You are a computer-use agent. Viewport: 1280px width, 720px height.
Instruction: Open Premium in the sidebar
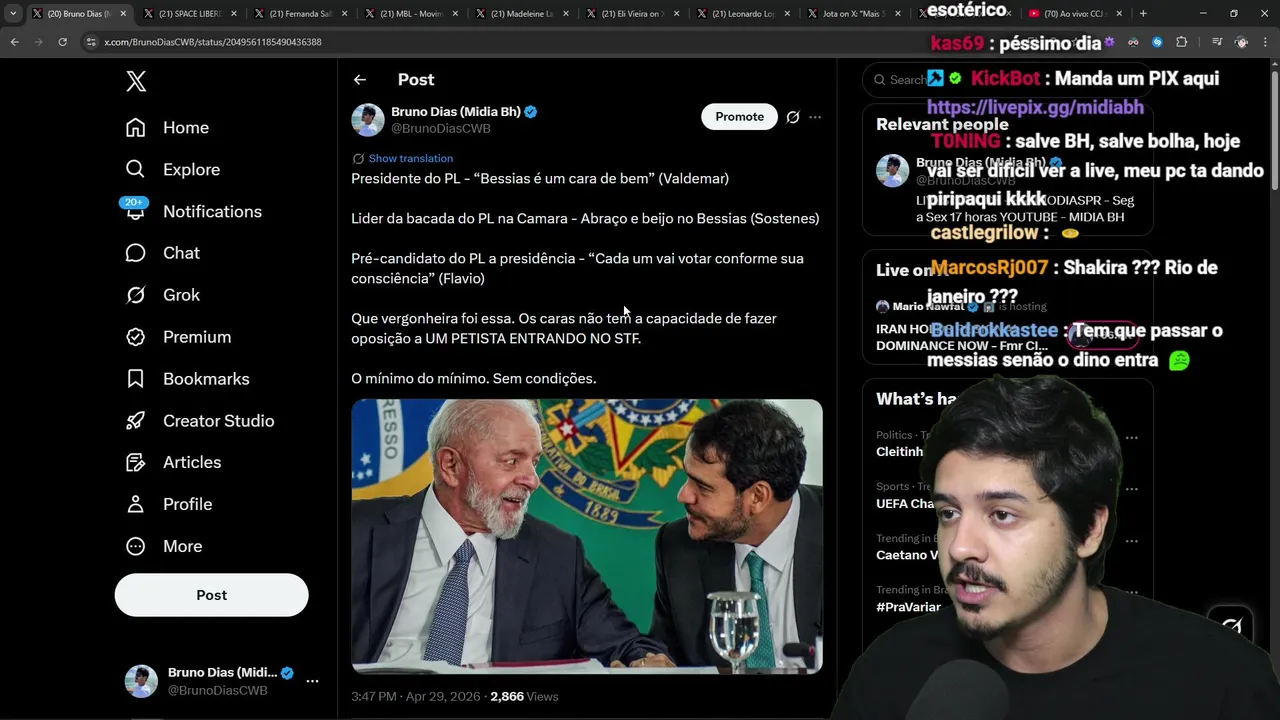click(x=178, y=338)
